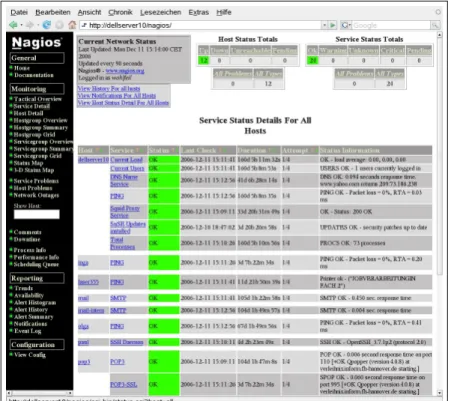Open the Event Log link
Screen dimensions: 451x401
click(27, 331)
